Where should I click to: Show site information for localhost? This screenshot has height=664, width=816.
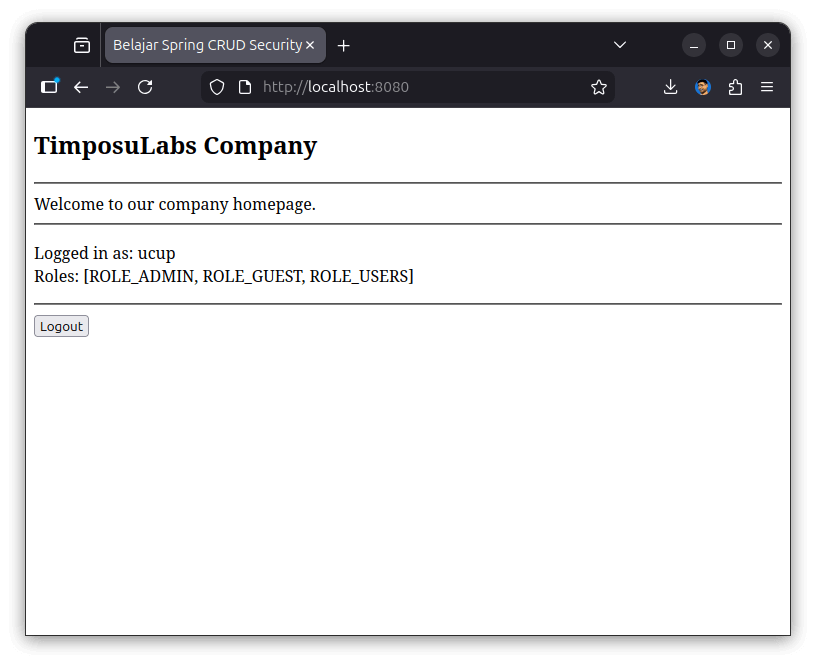tap(245, 87)
